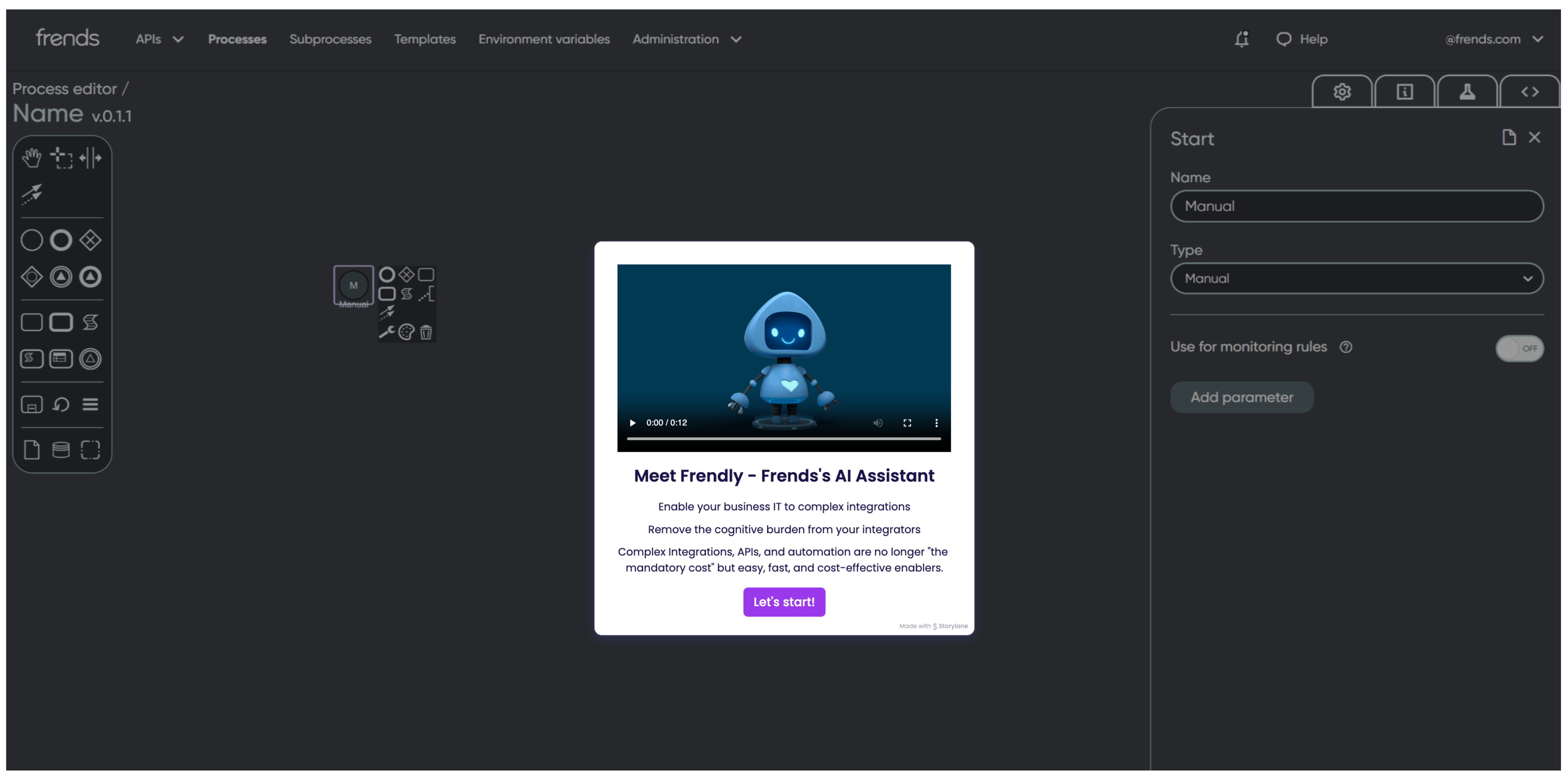The width and height of the screenshot is (1568, 777).
Task: Expand the Administration menu
Action: [687, 39]
